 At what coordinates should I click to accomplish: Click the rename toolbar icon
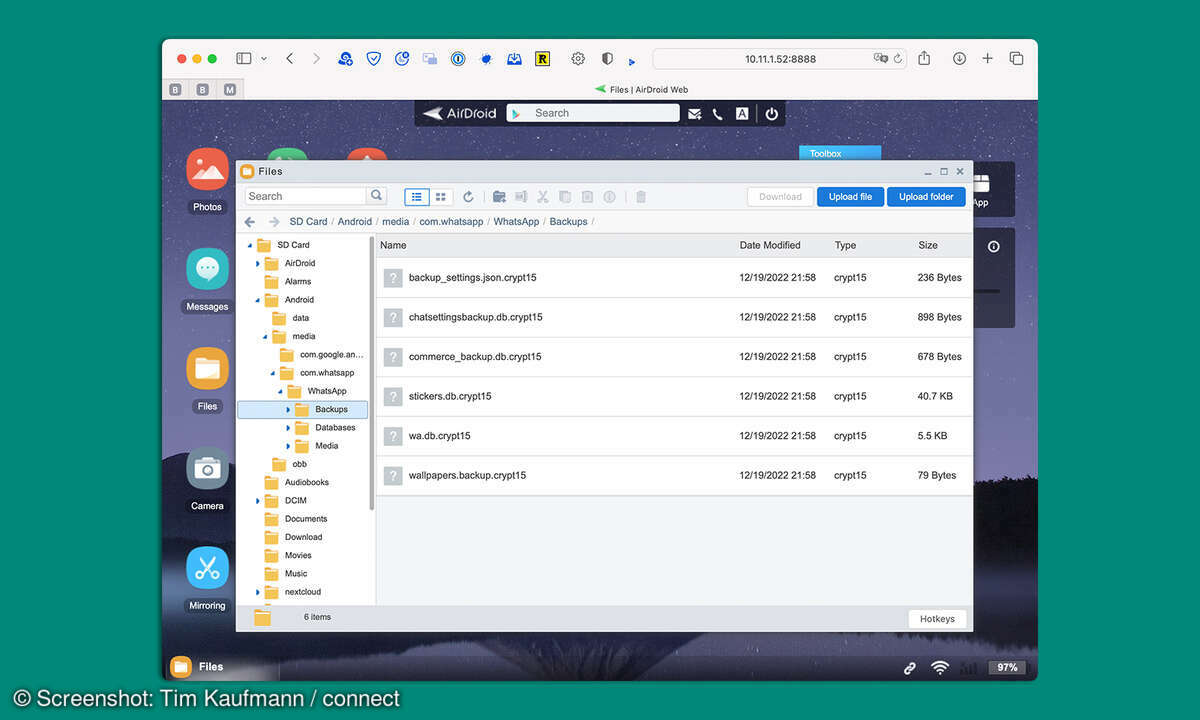point(521,197)
